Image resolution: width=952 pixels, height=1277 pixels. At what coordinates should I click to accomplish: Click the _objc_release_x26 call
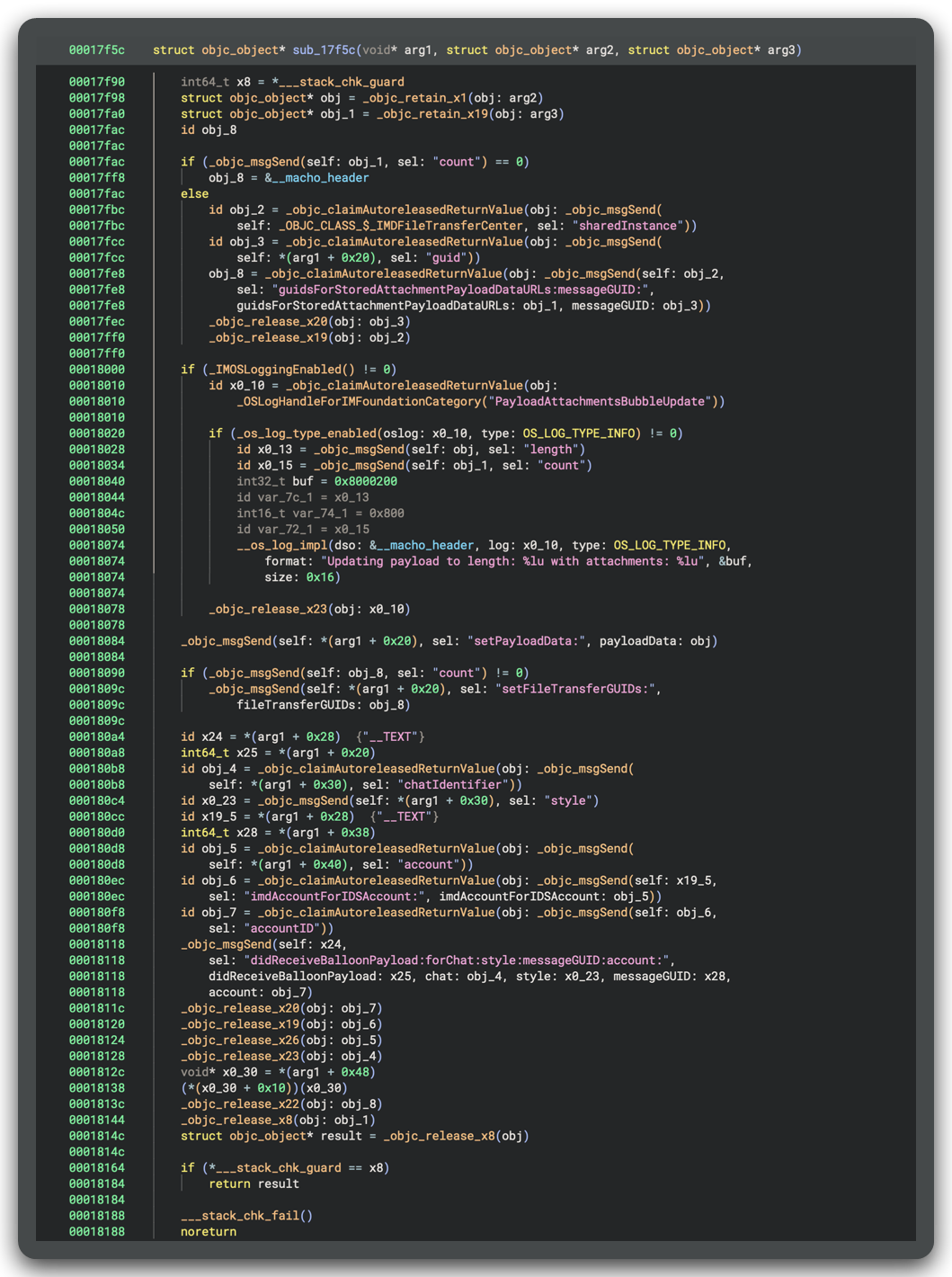[240, 1040]
